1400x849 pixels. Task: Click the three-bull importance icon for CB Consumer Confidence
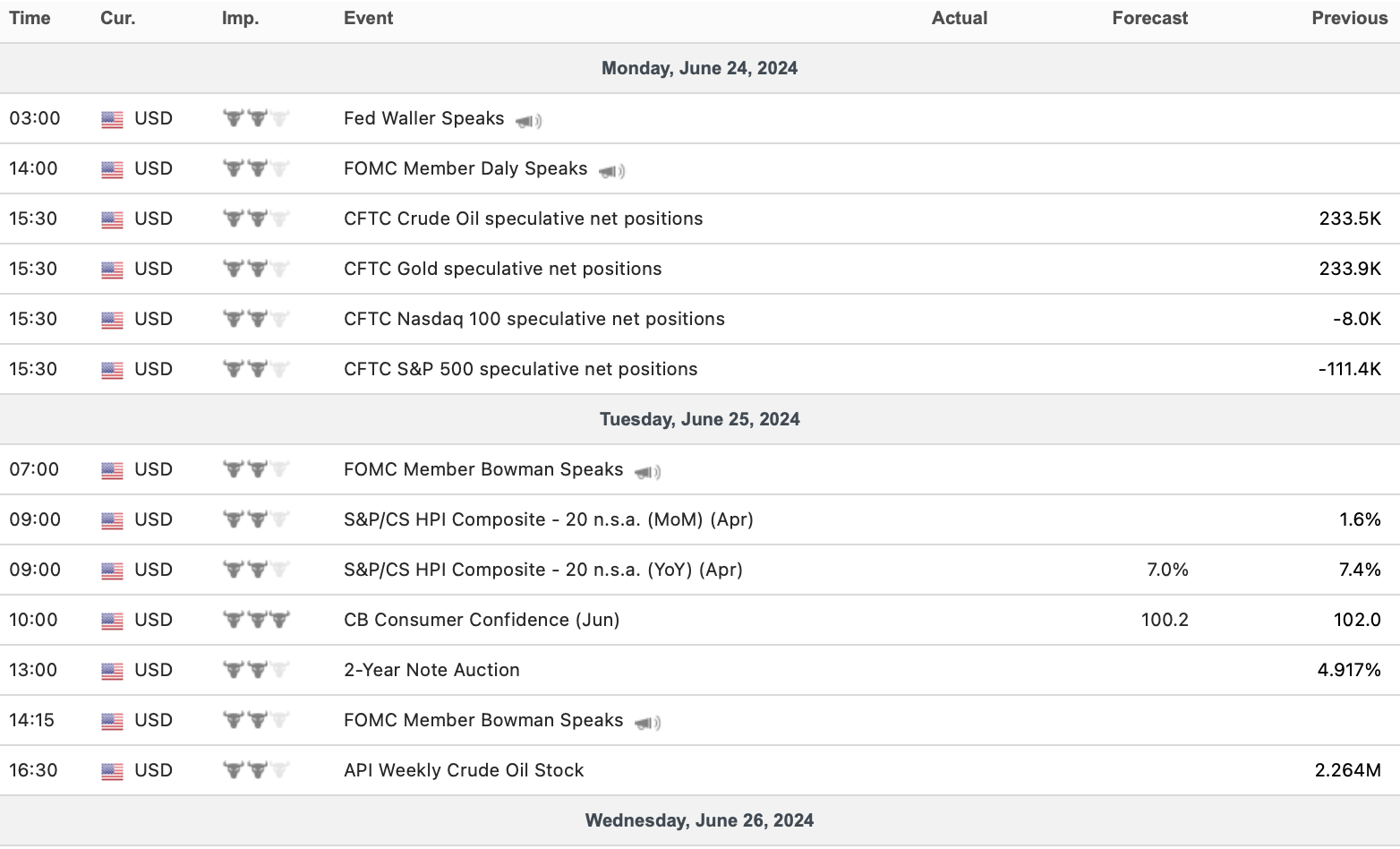pyautogui.click(x=256, y=620)
